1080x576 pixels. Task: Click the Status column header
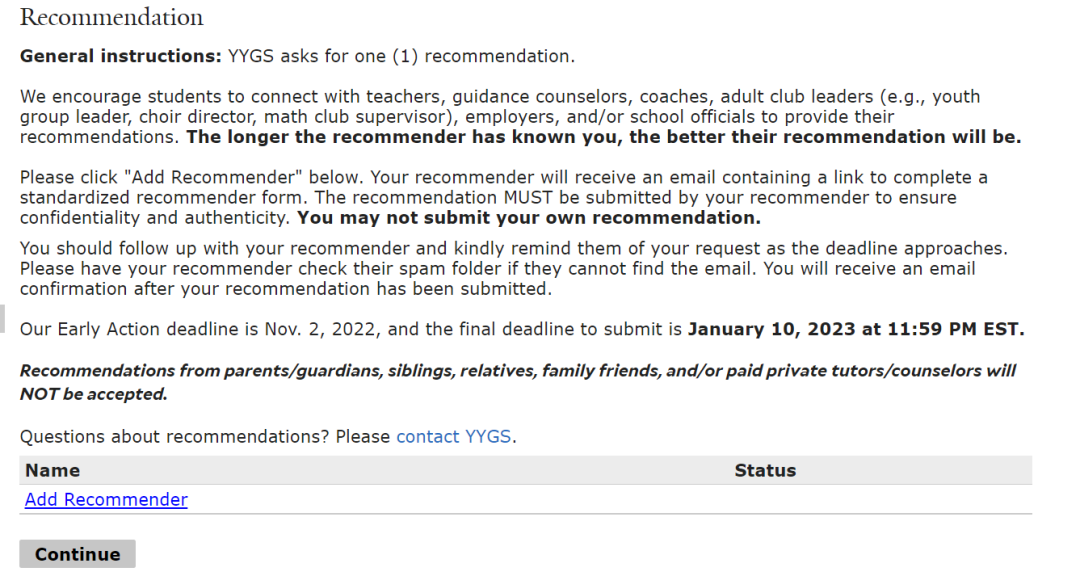coord(765,470)
